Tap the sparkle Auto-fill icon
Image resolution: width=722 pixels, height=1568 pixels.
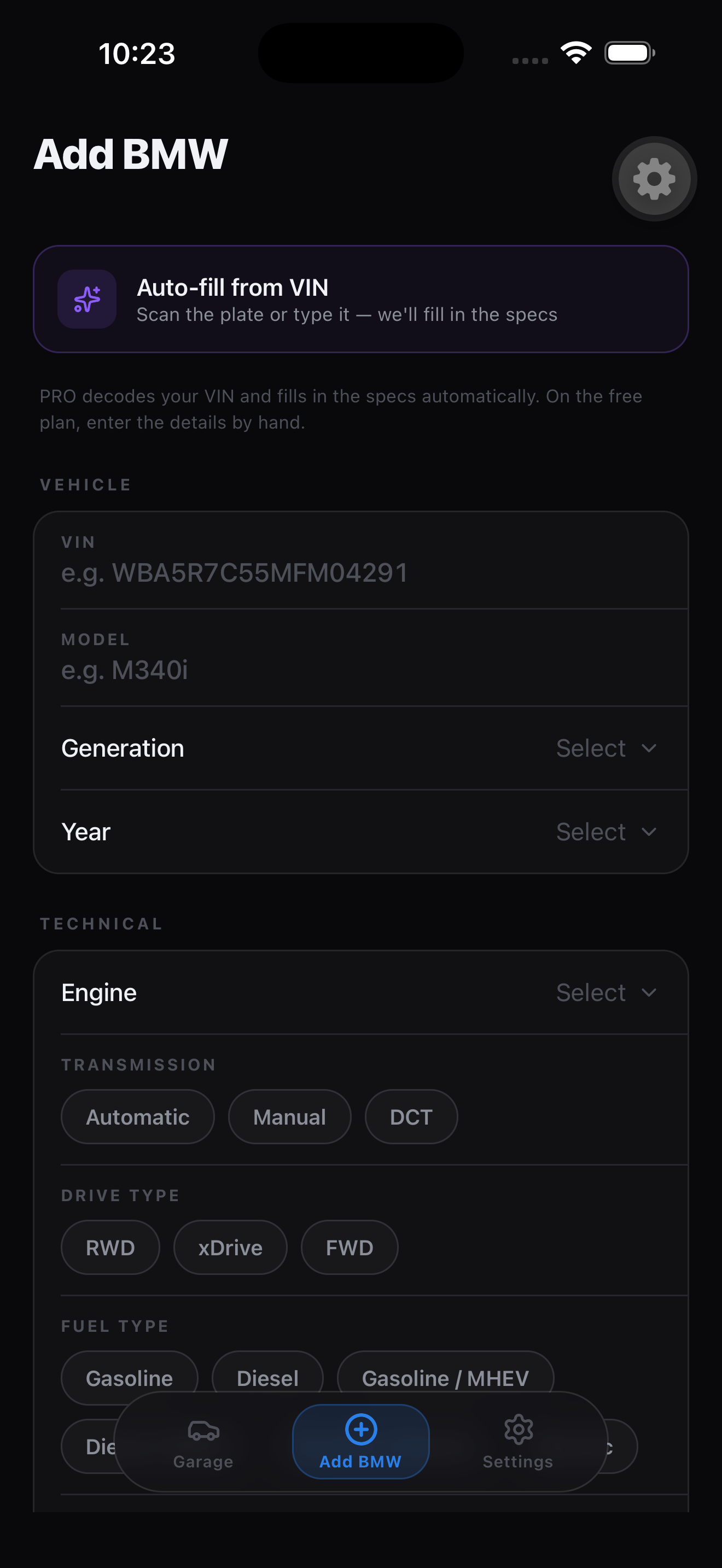click(x=87, y=299)
